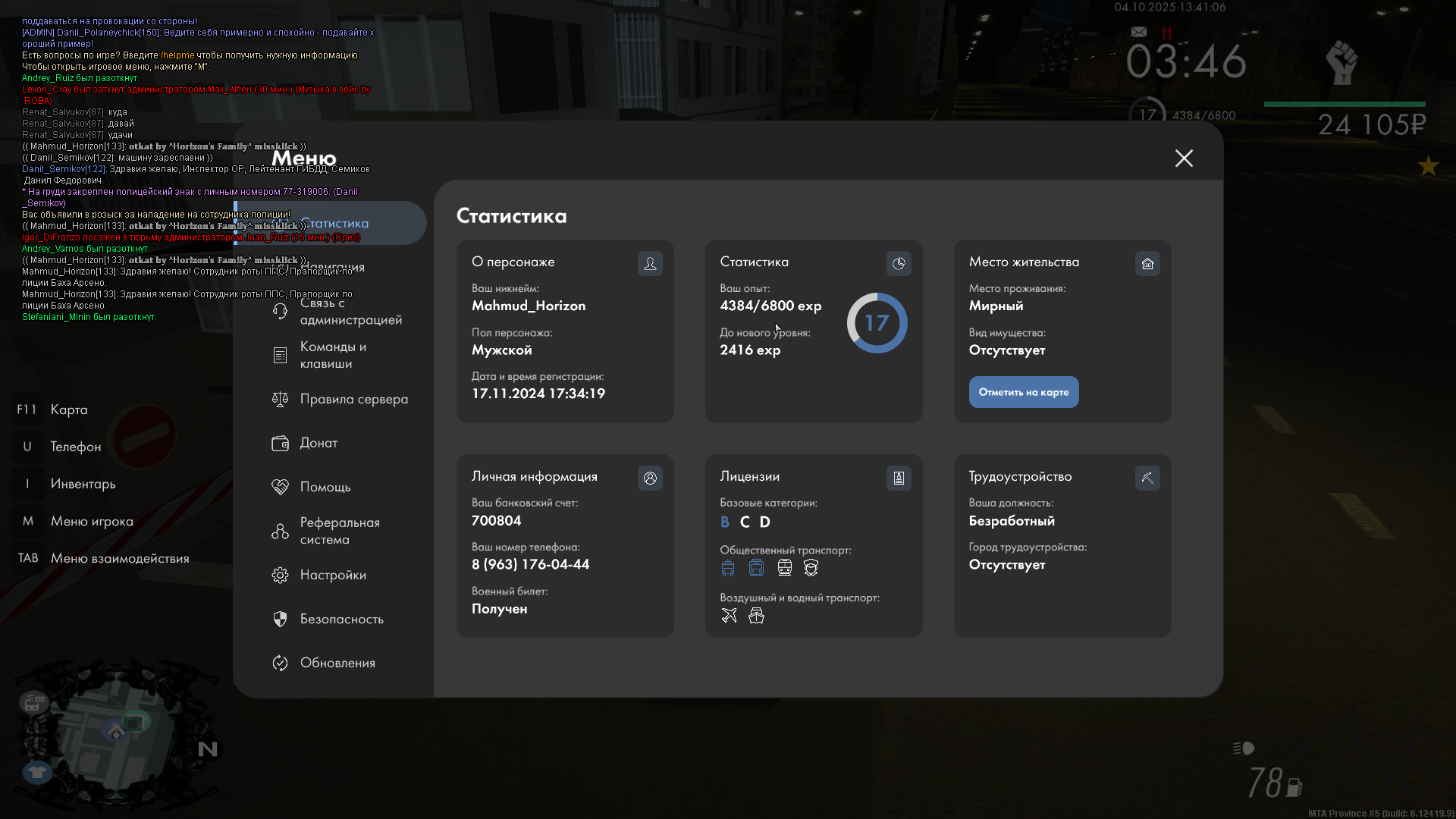The height and width of the screenshot is (819, 1456).
Task: Click the profile icon in О персонаже card
Action: point(650,263)
